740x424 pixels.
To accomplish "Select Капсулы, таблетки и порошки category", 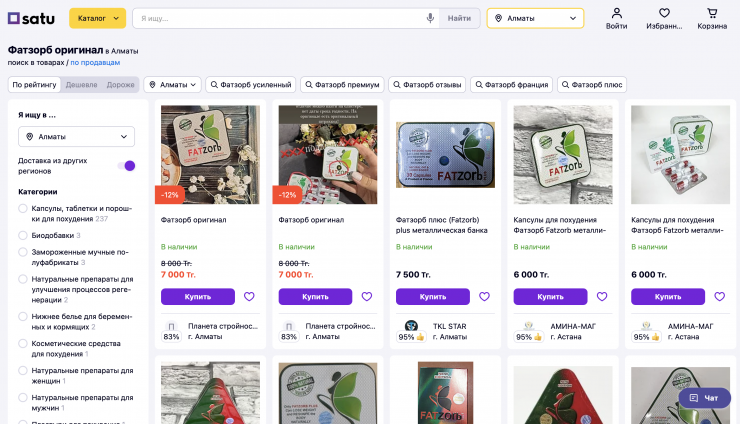I will coord(23,208).
